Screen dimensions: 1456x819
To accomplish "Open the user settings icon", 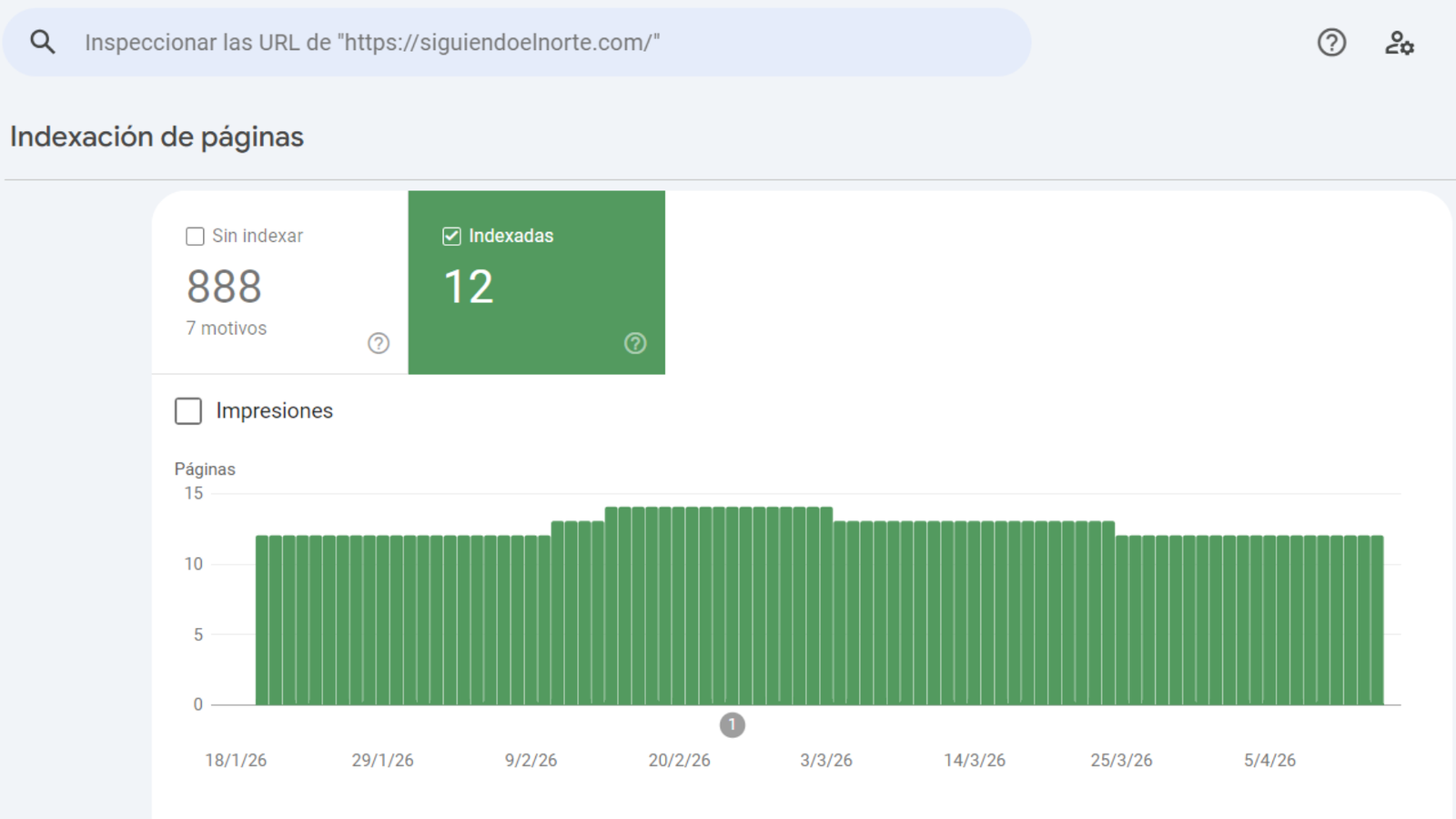I will 1399,43.
